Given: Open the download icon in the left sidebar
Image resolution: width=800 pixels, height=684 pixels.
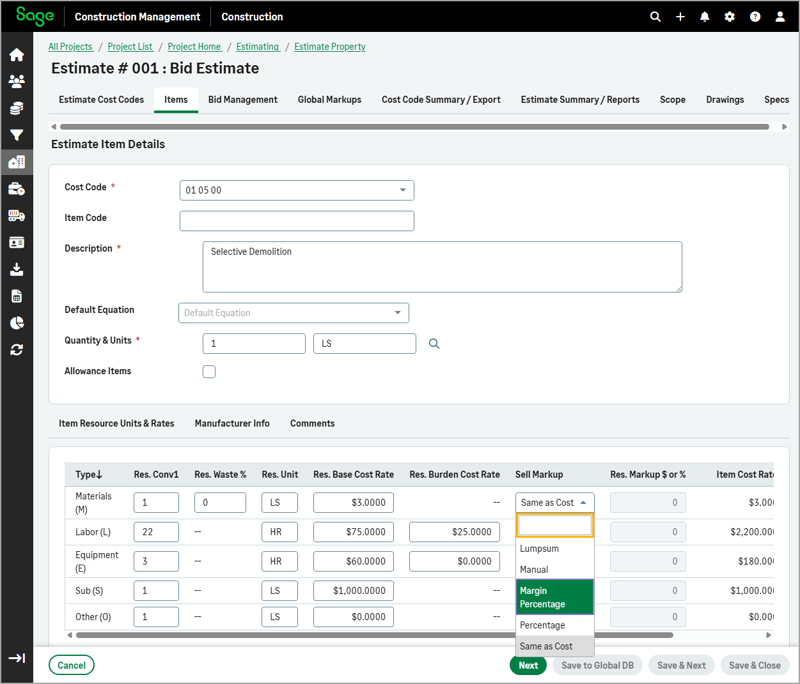Looking at the screenshot, I should coord(16,268).
